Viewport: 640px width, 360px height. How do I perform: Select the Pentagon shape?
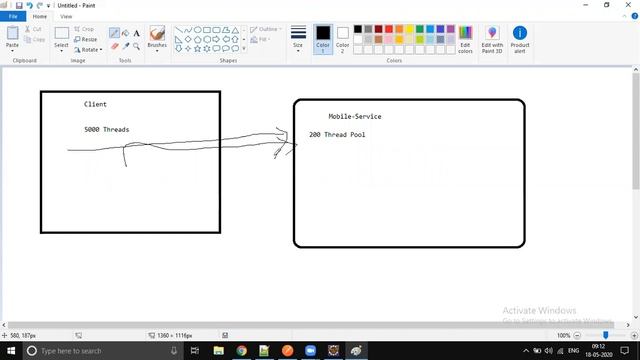pyautogui.click(x=198, y=39)
